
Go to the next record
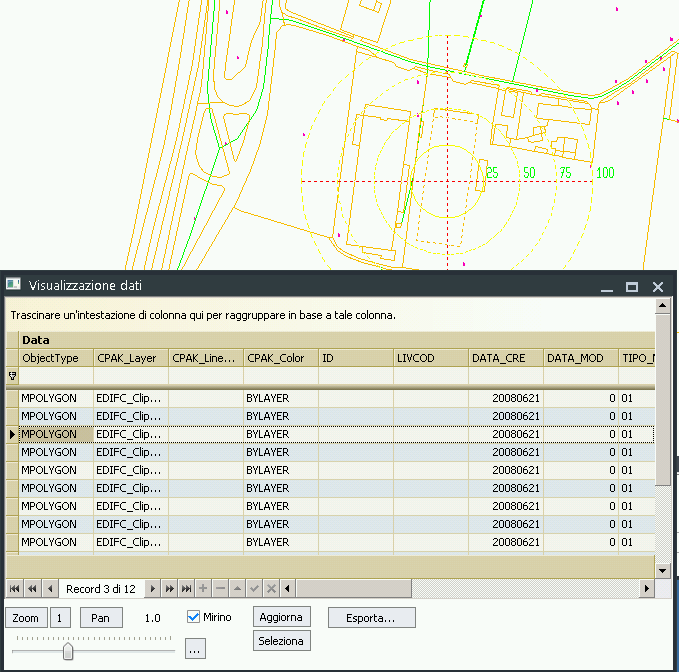tap(153, 588)
